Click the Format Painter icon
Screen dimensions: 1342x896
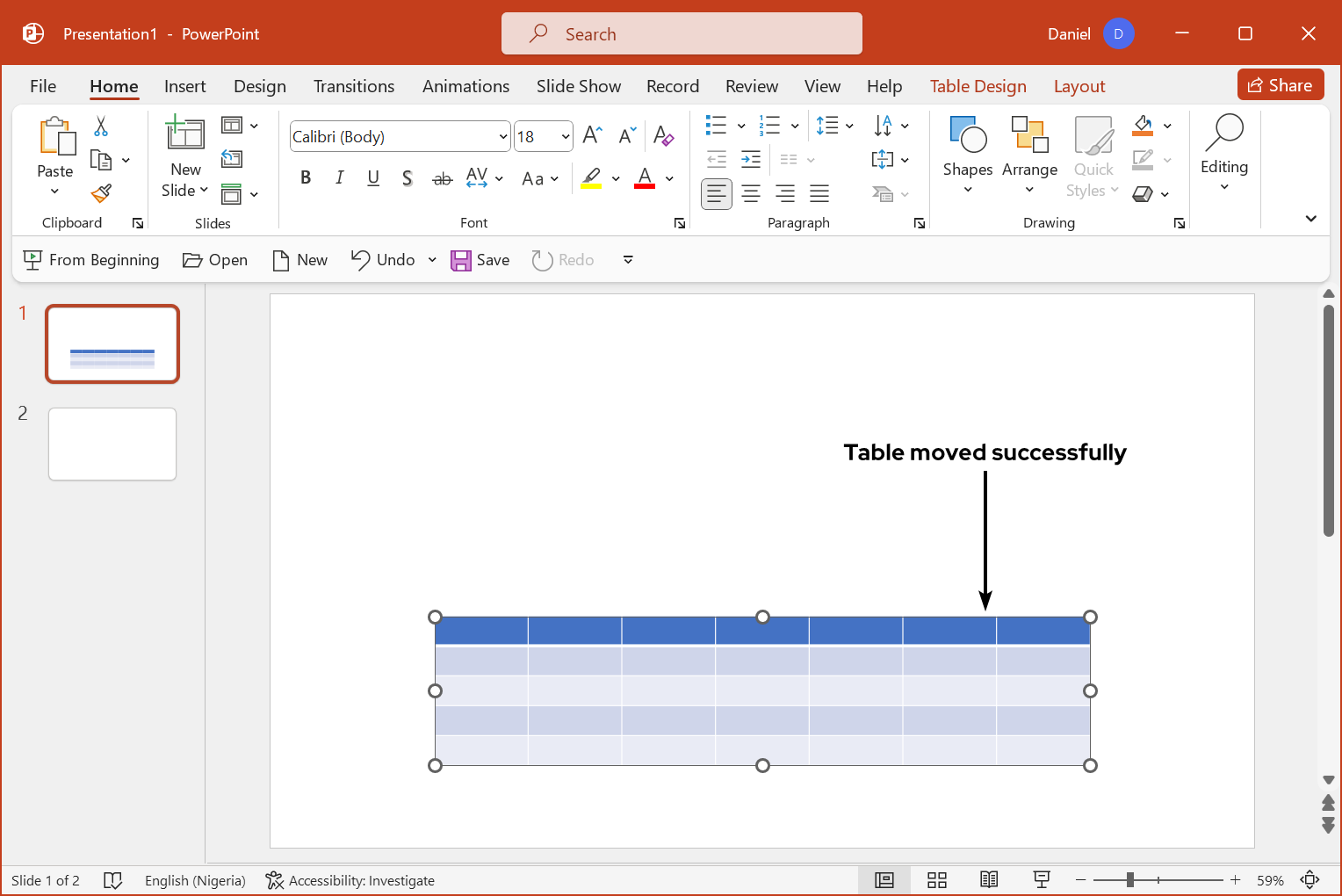[101, 193]
